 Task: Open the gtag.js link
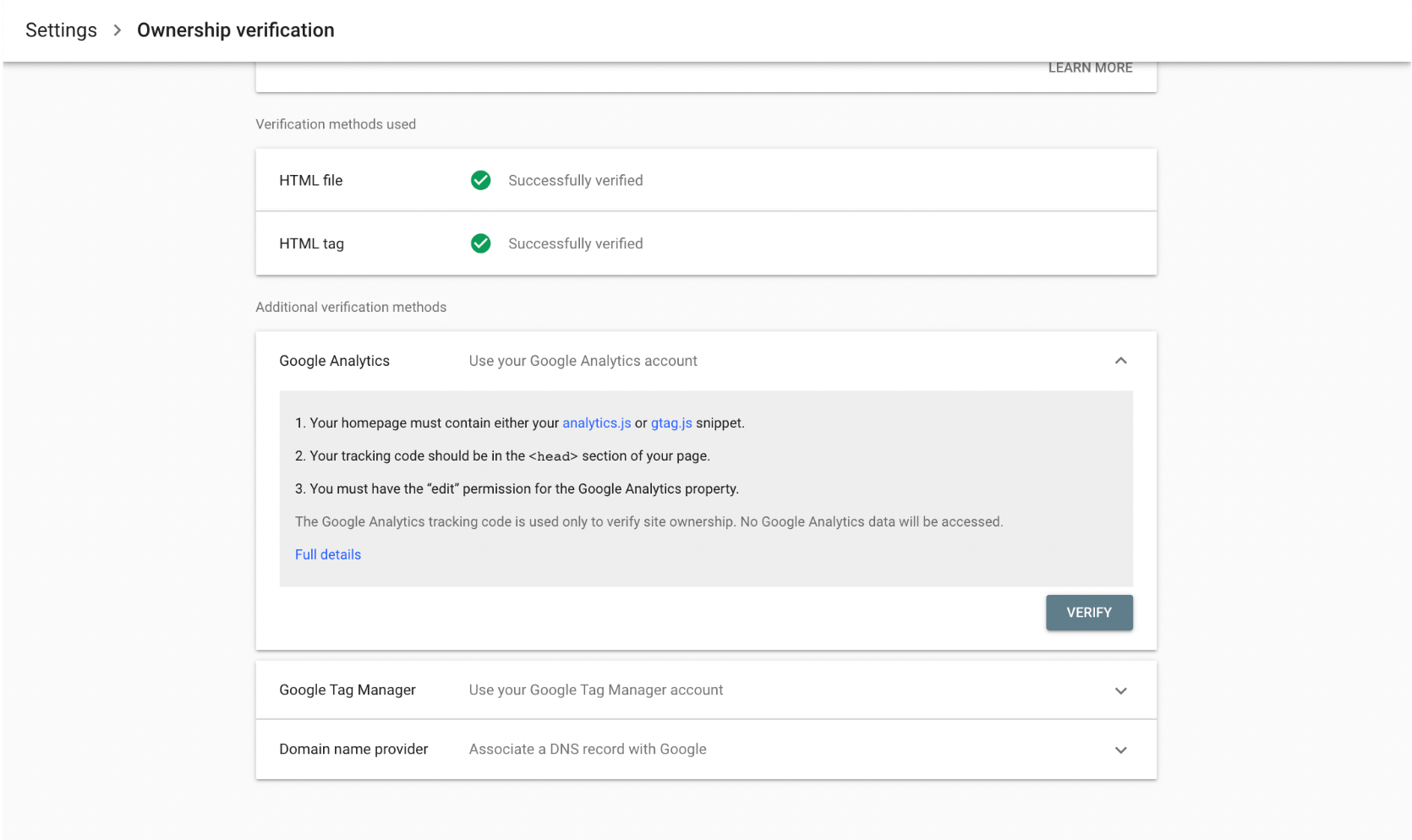pyautogui.click(x=671, y=423)
